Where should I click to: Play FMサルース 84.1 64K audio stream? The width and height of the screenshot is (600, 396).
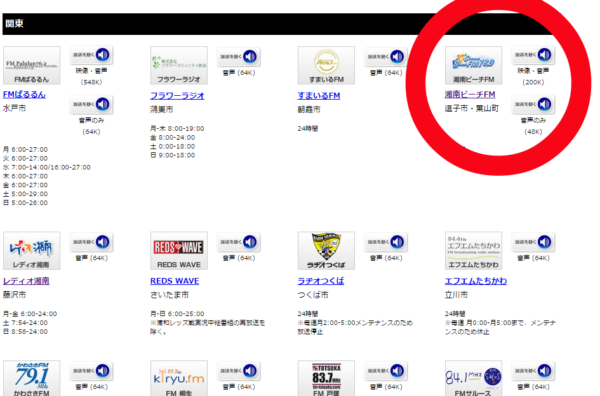[x=533, y=371]
